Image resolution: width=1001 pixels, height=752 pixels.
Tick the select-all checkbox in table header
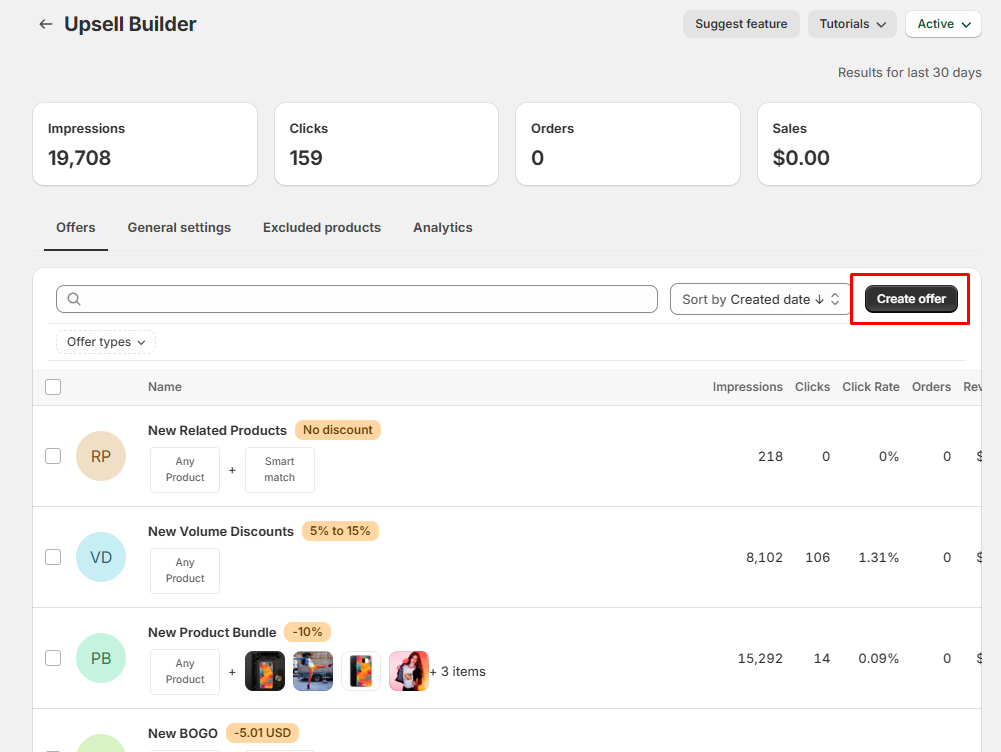pyautogui.click(x=53, y=387)
